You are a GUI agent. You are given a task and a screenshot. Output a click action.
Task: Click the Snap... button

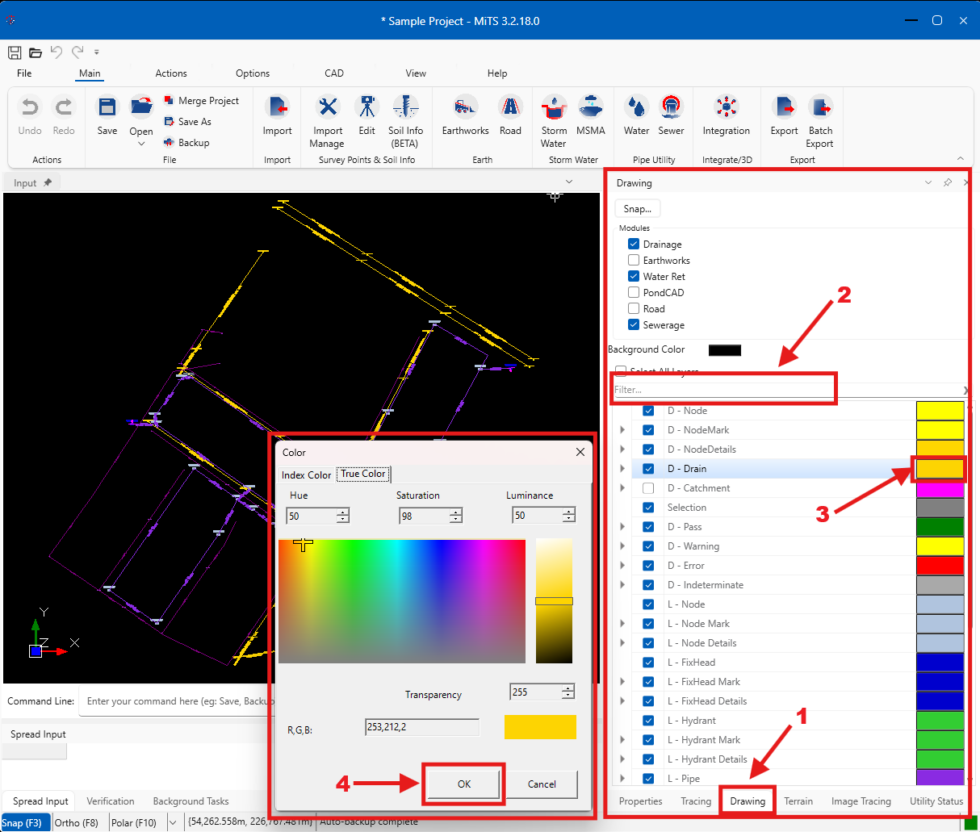coord(637,208)
